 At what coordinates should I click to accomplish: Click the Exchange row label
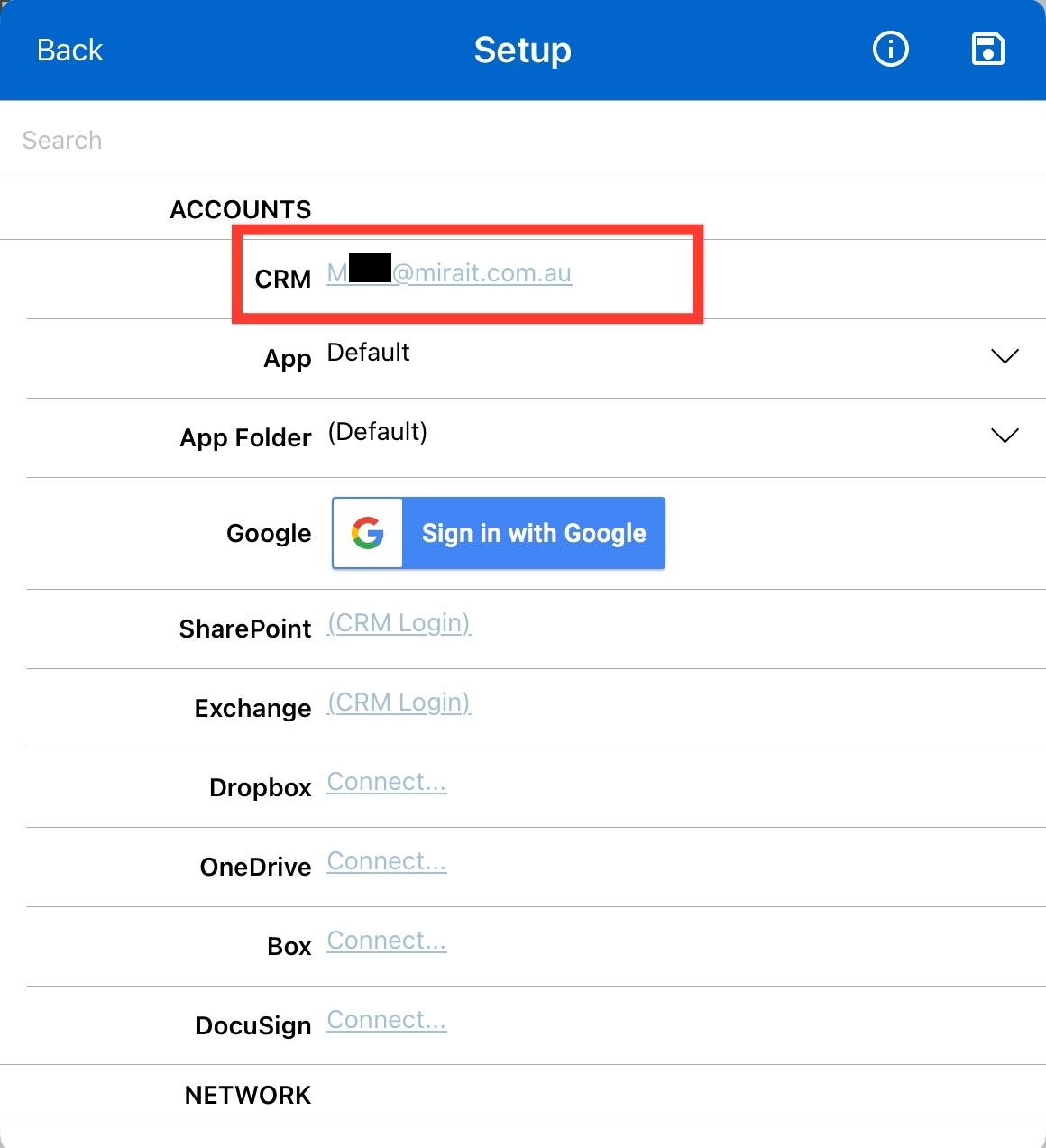[x=253, y=709]
